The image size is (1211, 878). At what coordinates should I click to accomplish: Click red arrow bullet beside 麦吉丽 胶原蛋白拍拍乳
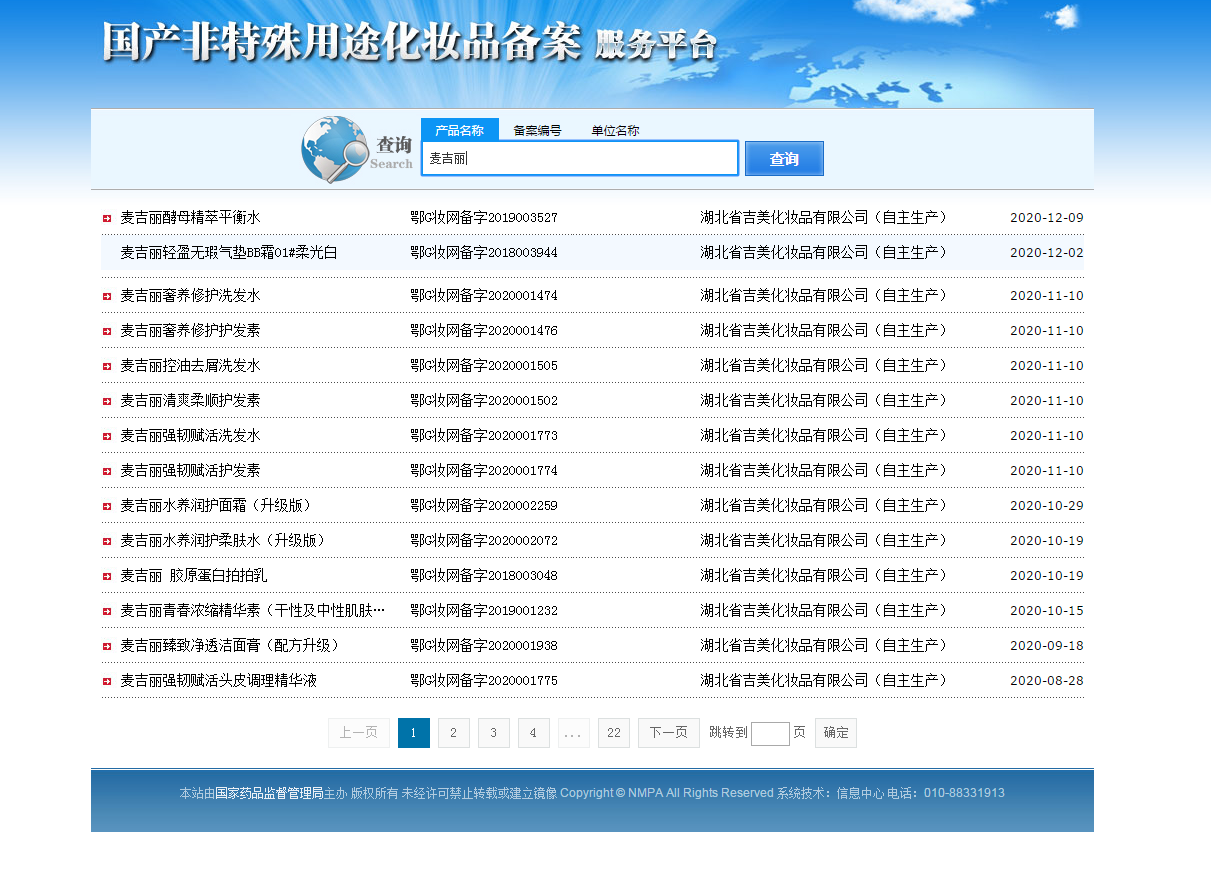coord(107,576)
